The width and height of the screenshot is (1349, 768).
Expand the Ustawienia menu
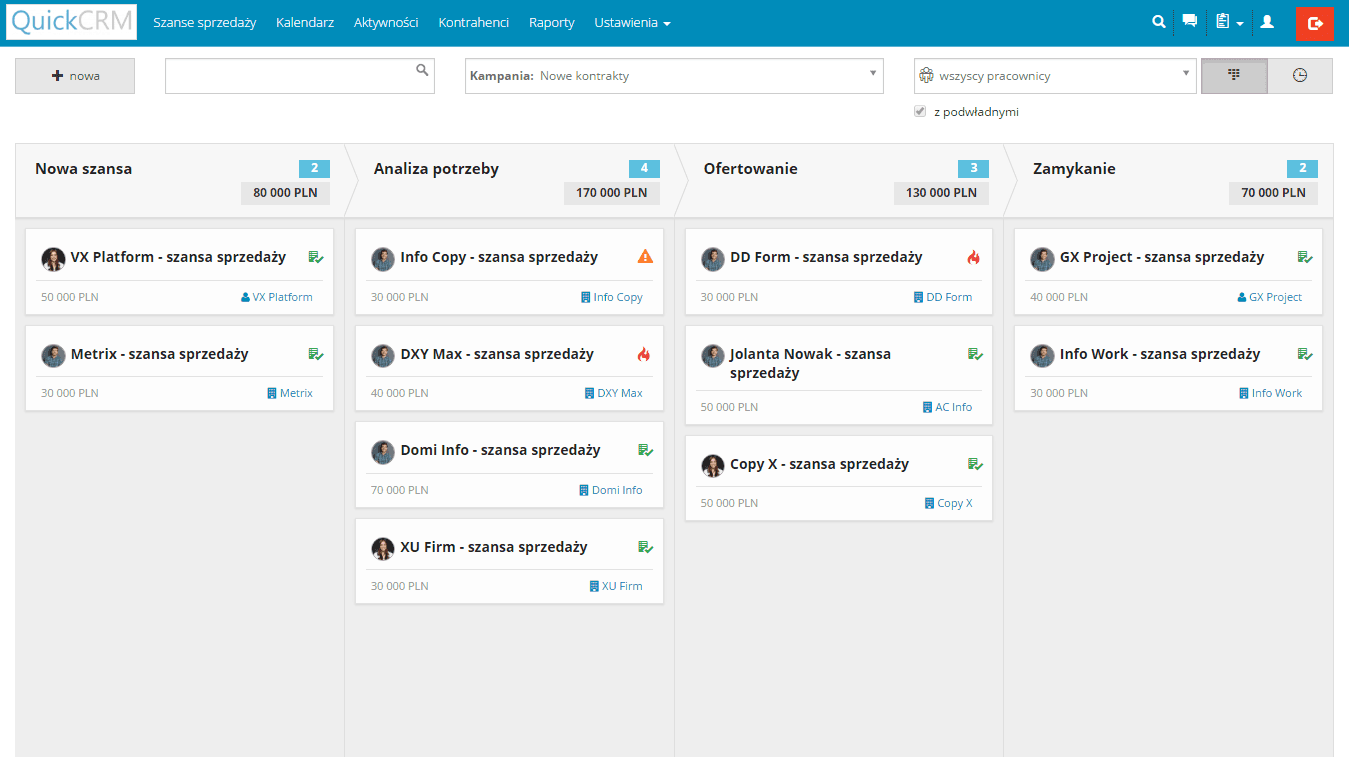coord(632,23)
